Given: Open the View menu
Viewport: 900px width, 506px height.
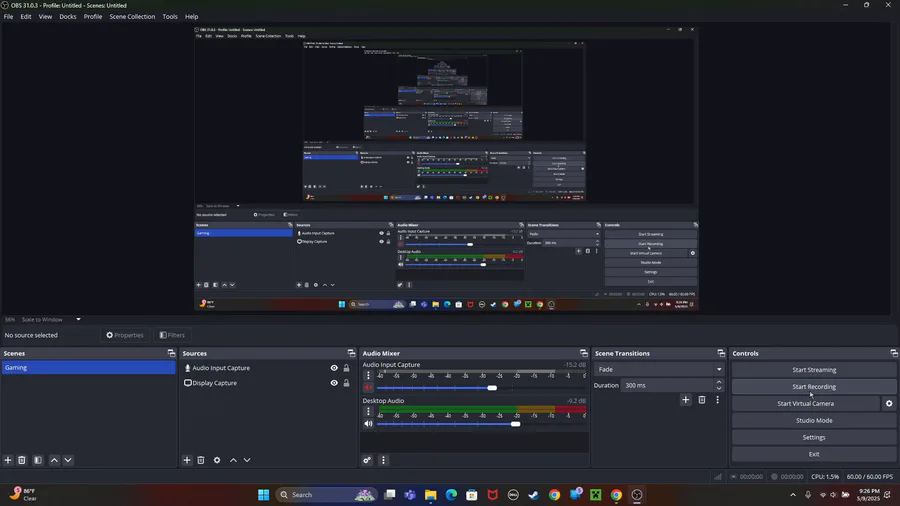Looking at the screenshot, I should click(x=45, y=17).
